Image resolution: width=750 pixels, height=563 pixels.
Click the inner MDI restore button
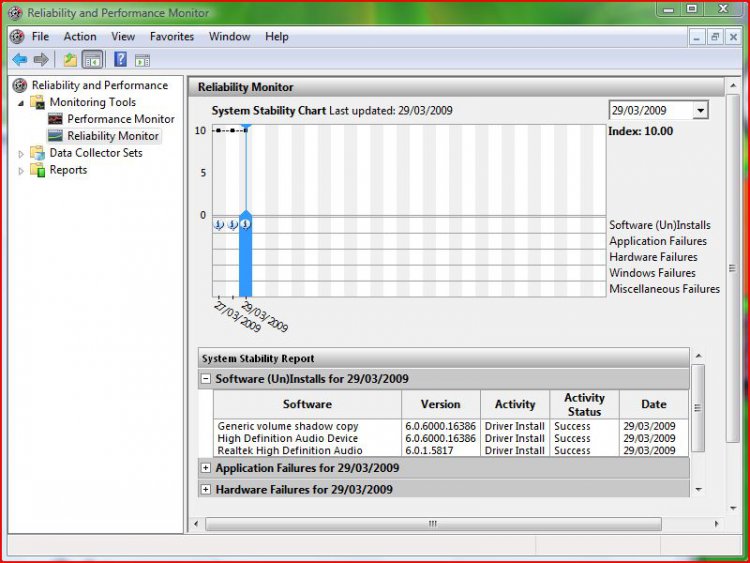(x=715, y=37)
